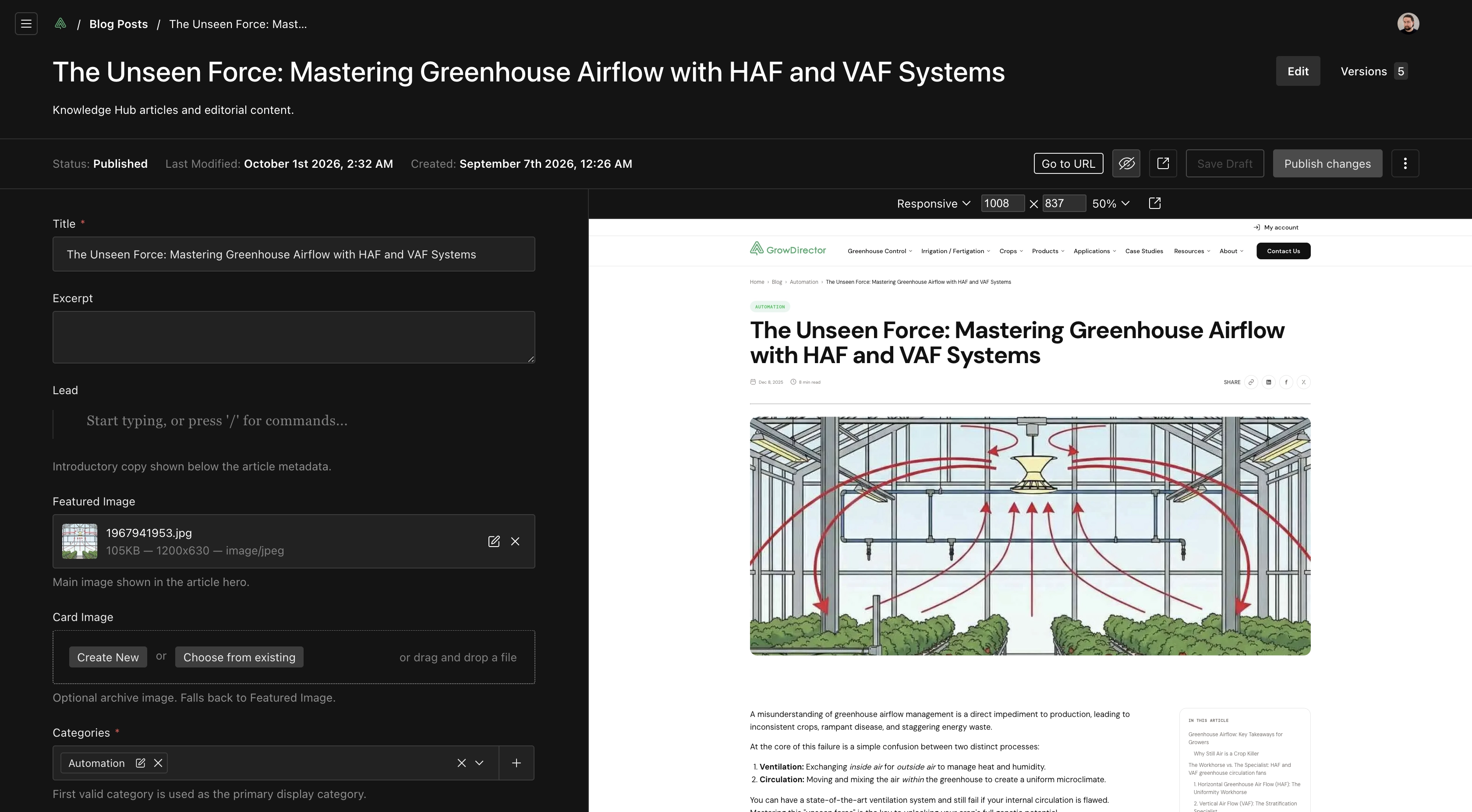Click the Contact Us button in preview
The image size is (1472, 812).
(1284, 251)
